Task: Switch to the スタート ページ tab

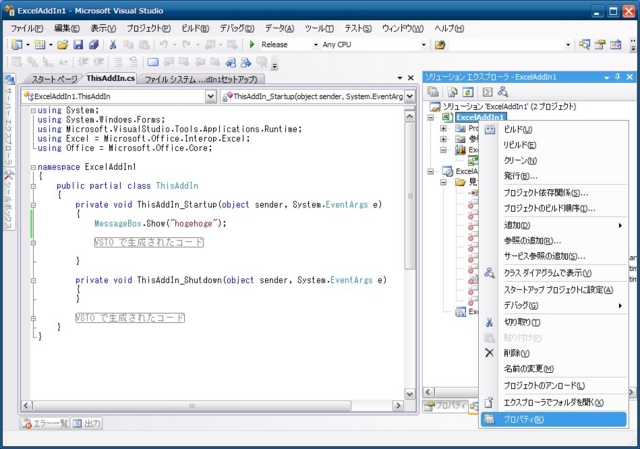Action: point(54,79)
